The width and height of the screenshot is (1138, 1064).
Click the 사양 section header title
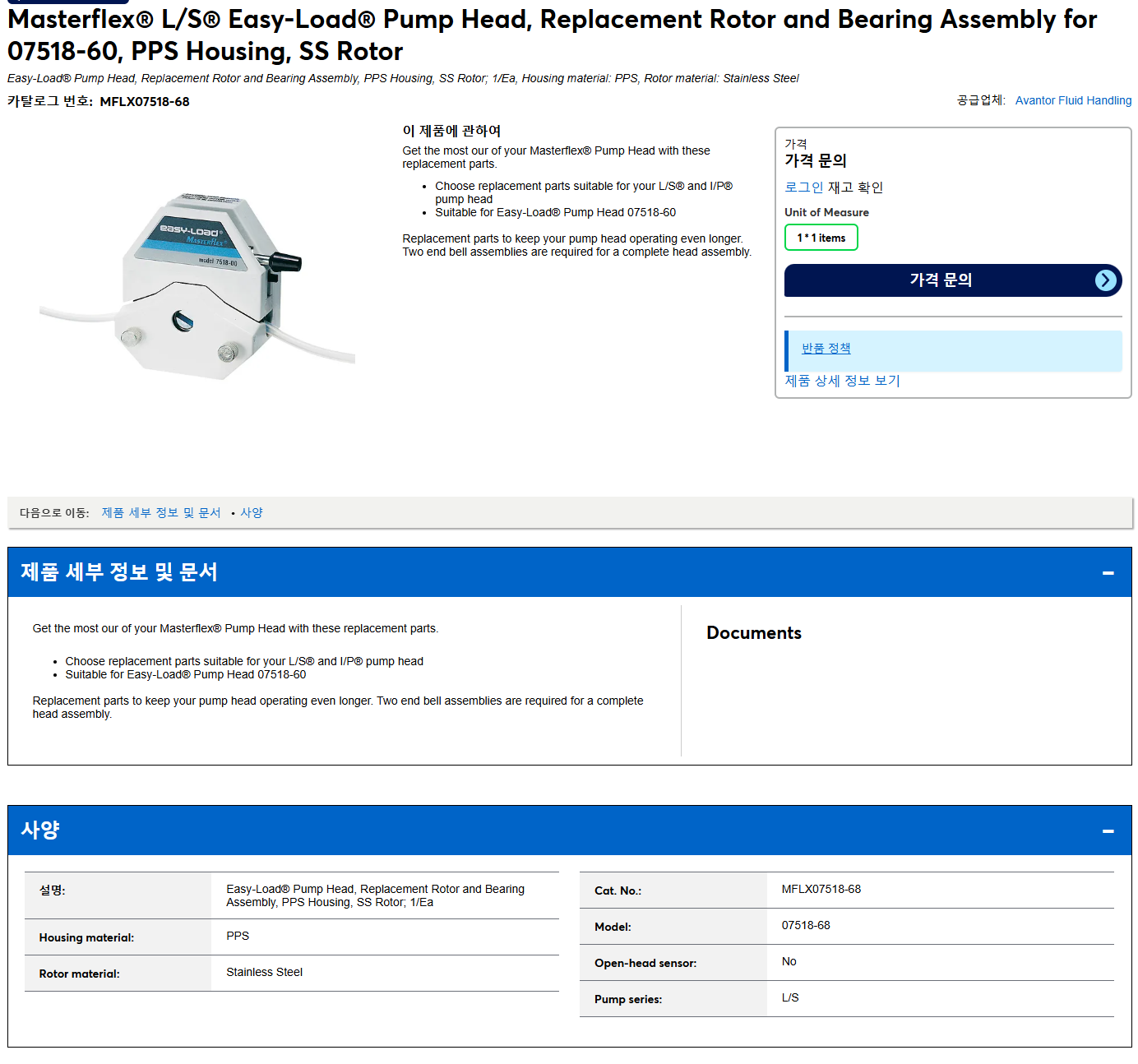point(40,830)
